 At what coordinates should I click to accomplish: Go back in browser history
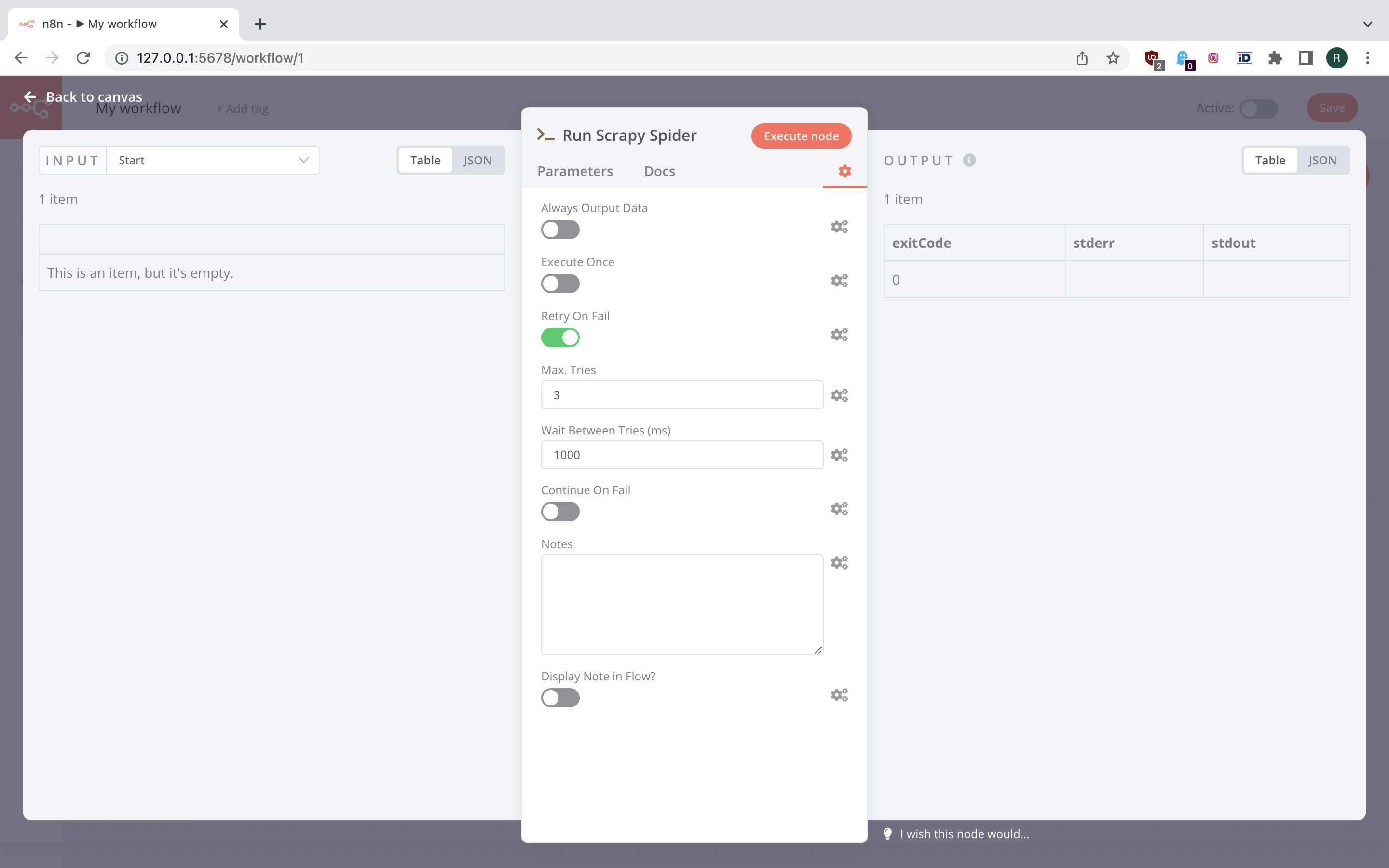21,58
